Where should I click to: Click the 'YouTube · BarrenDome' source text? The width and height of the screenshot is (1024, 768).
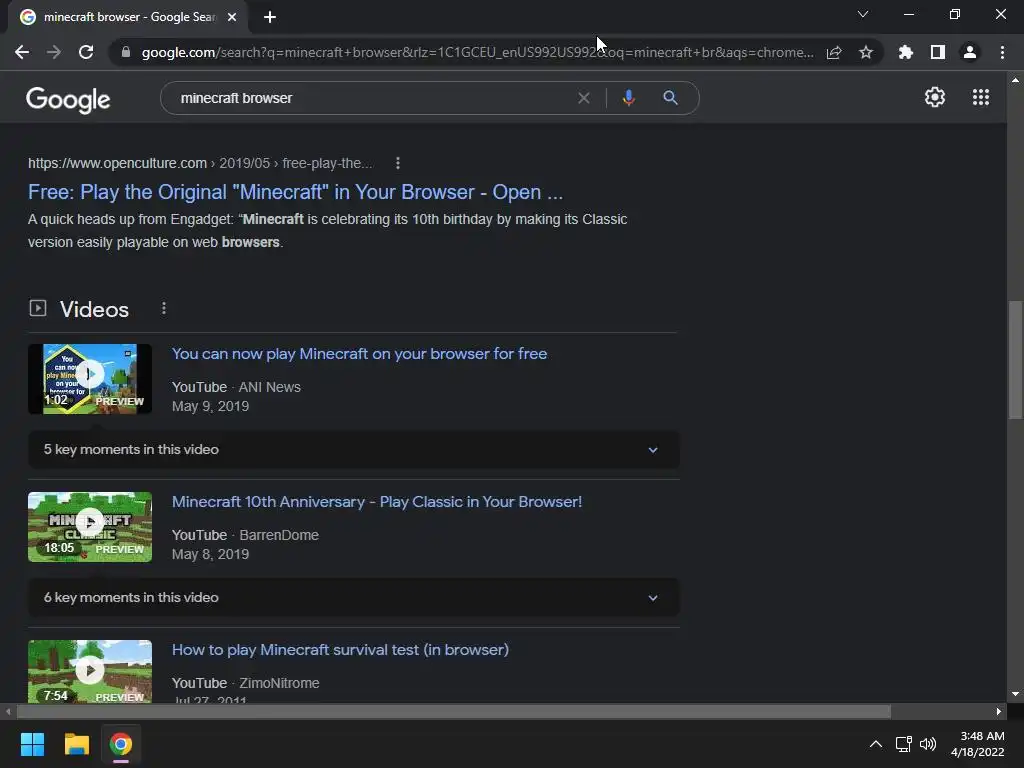[246, 536]
